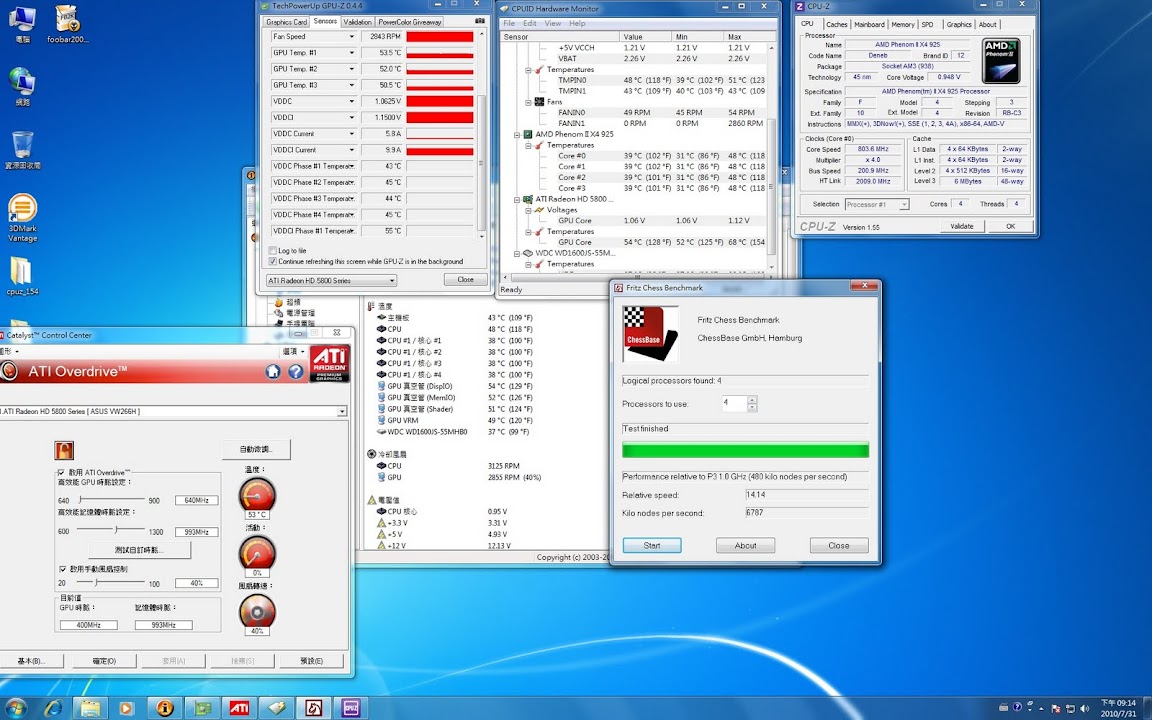Click the Overdrive activity gauge

click(257, 552)
